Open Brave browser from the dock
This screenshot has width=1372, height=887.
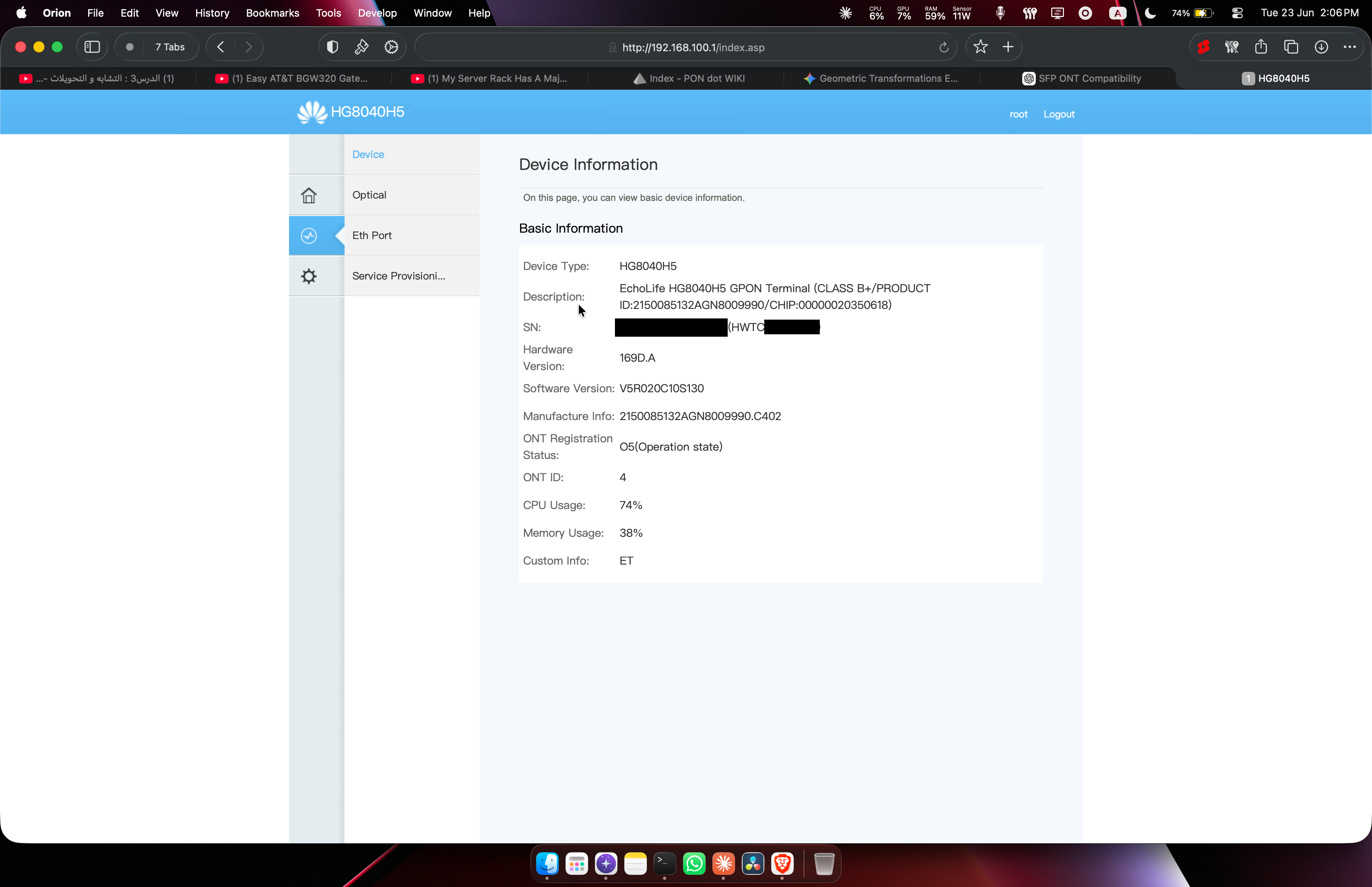782,864
